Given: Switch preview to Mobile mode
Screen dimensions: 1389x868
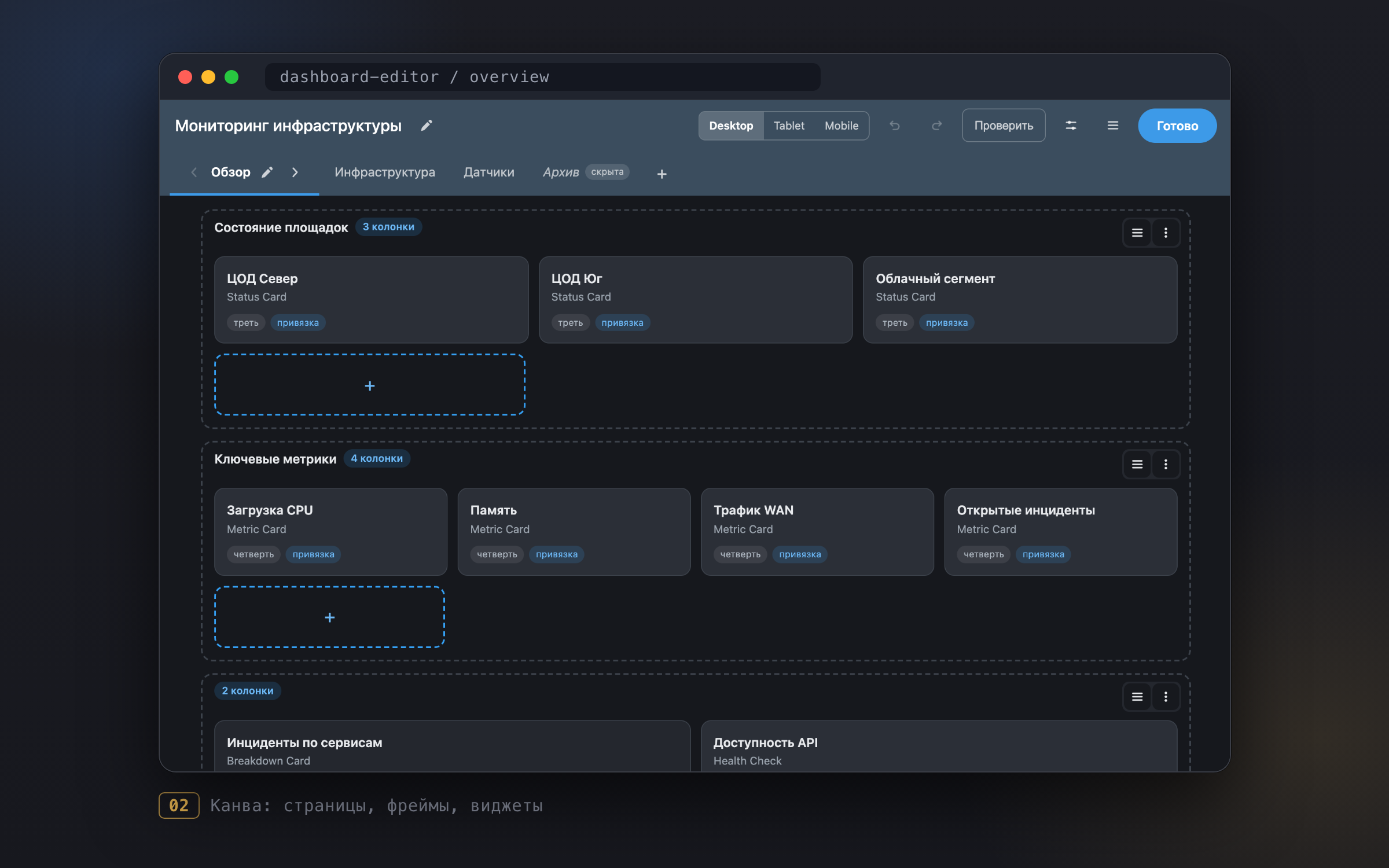Looking at the screenshot, I should 842,126.
